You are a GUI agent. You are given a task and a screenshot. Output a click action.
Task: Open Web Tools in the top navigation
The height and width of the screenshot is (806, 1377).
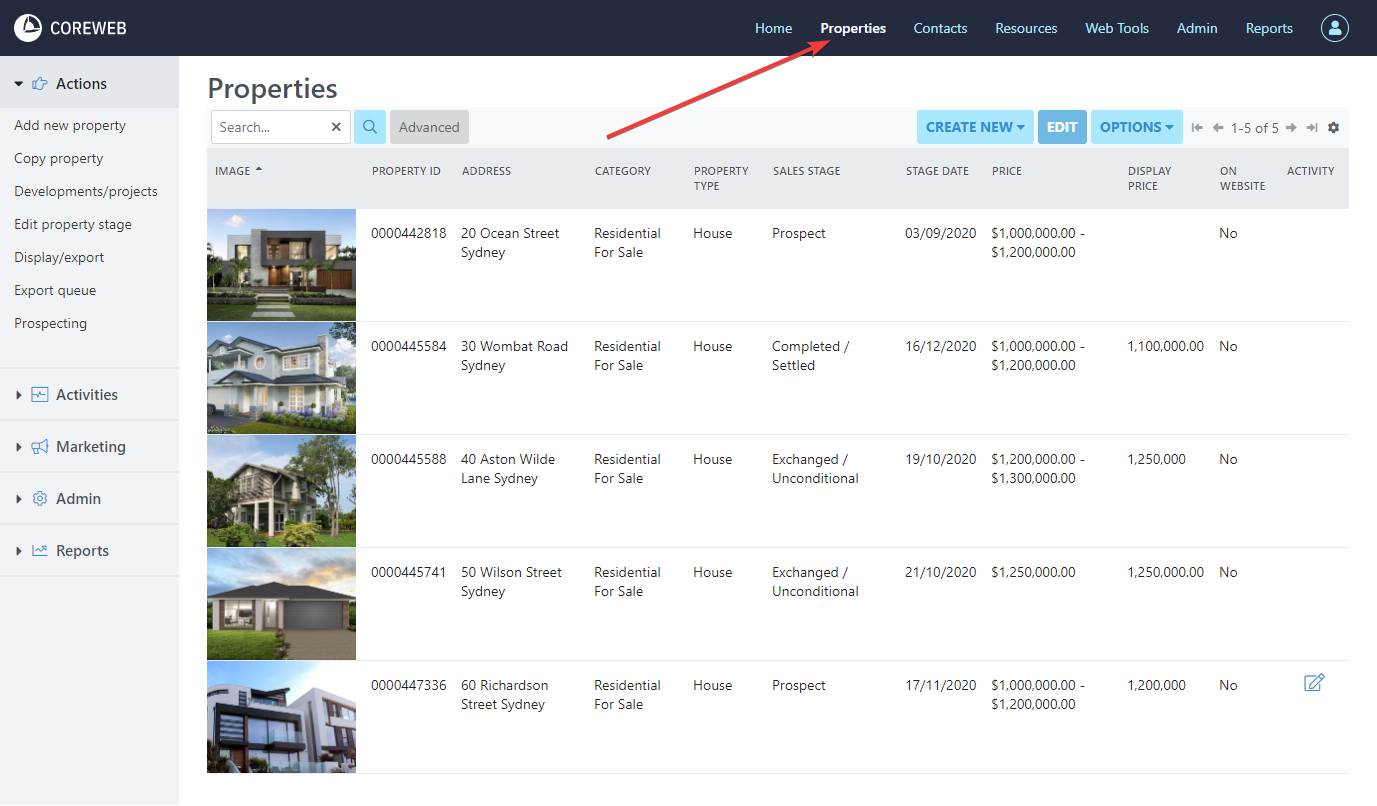1117,28
